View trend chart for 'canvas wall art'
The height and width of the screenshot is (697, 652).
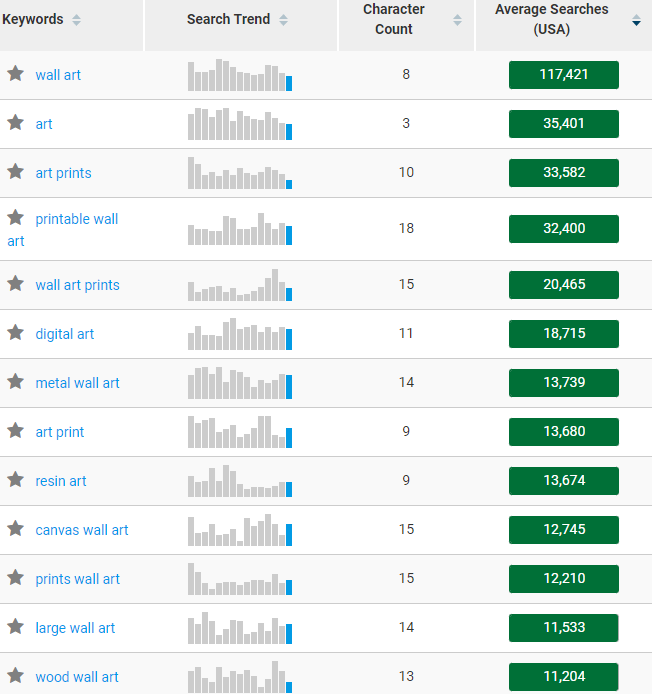pyautogui.click(x=240, y=529)
